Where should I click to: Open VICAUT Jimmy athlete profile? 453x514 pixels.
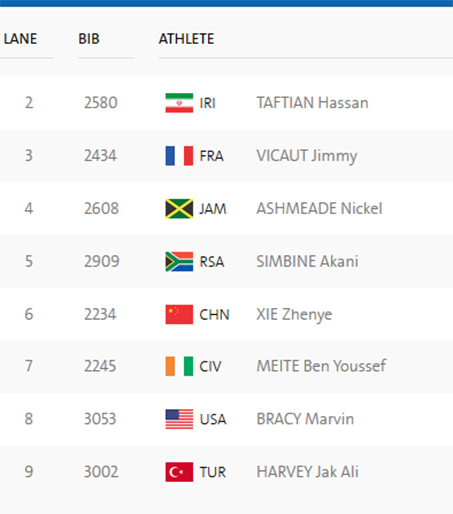pyautogui.click(x=307, y=156)
